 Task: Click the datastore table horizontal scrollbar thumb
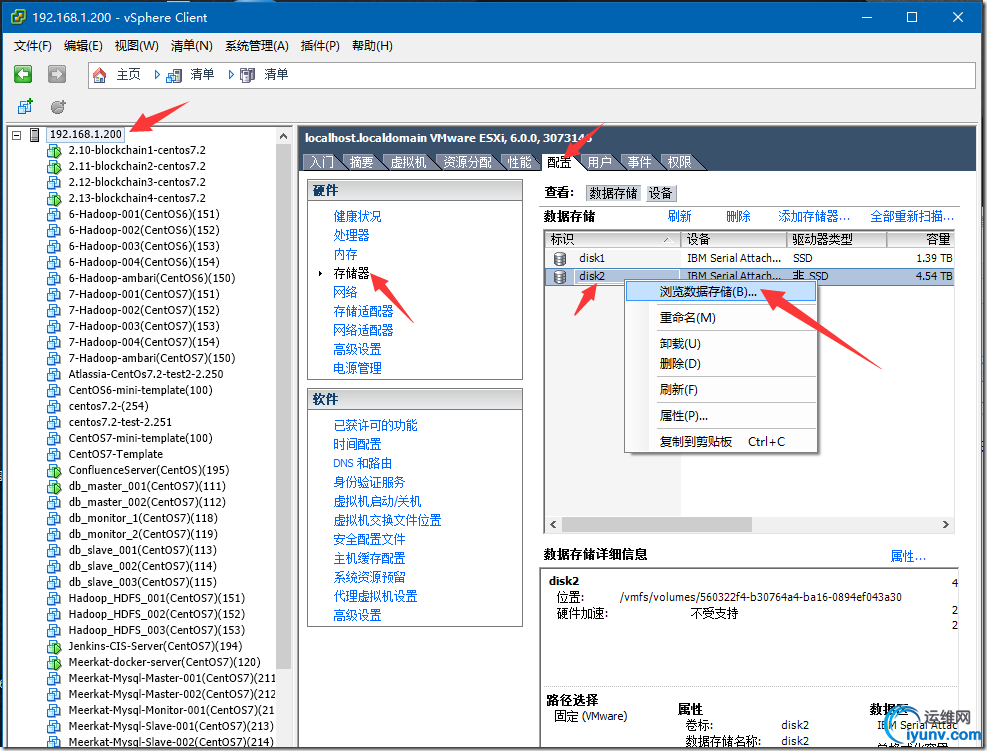click(657, 524)
